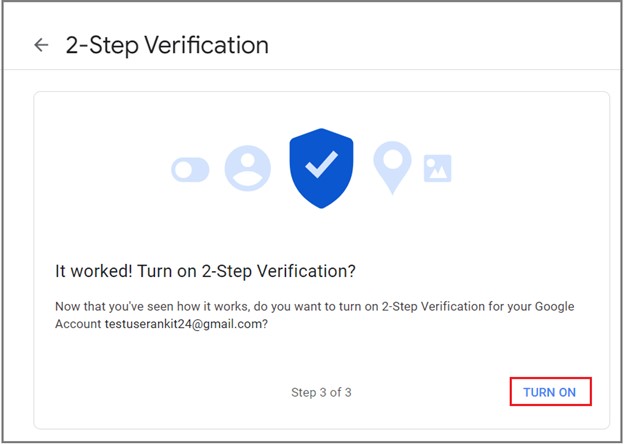The image size is (624, 444).
Task: Click 'Verification?' at the end of the heading
Action: pyautogui.click(x=306, y=271)
